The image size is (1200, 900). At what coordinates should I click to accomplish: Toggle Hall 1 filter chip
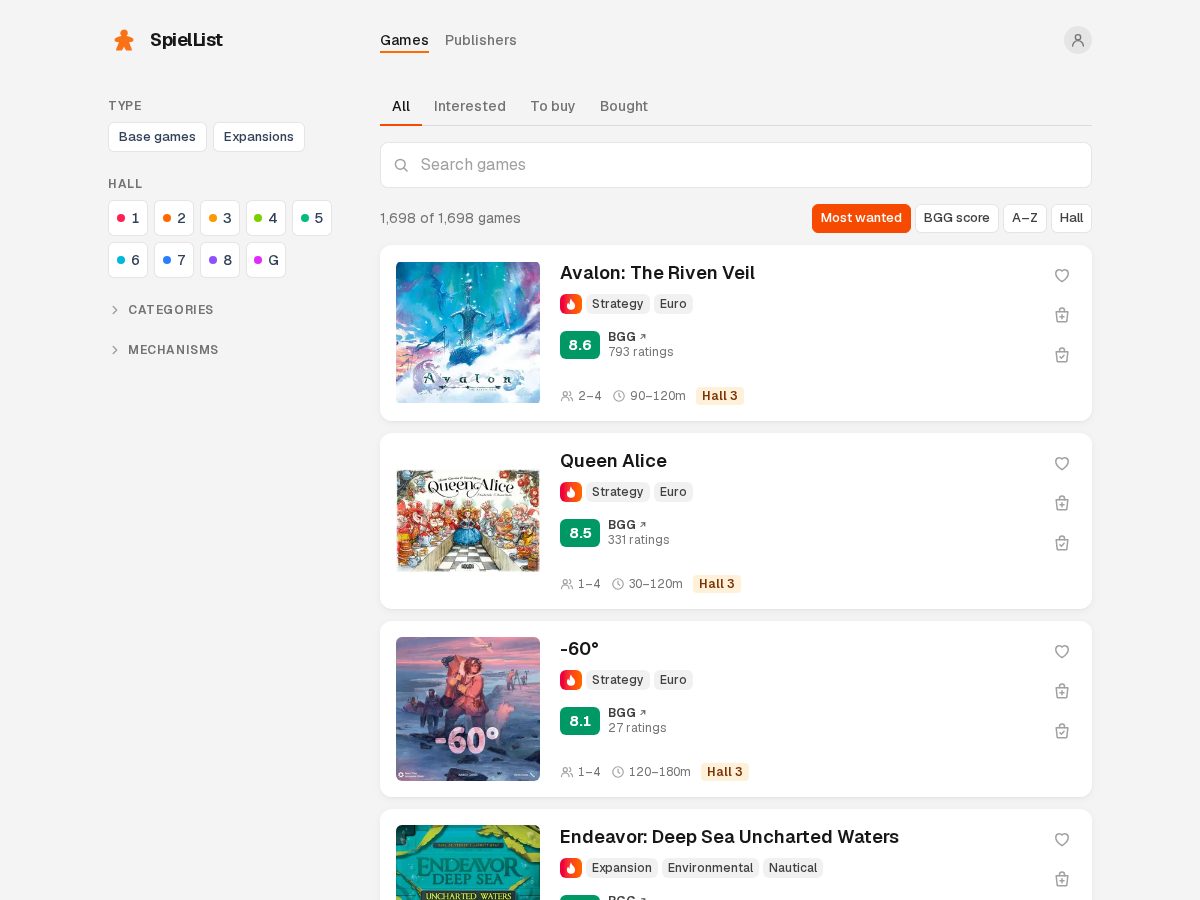(x=128, y=218)
